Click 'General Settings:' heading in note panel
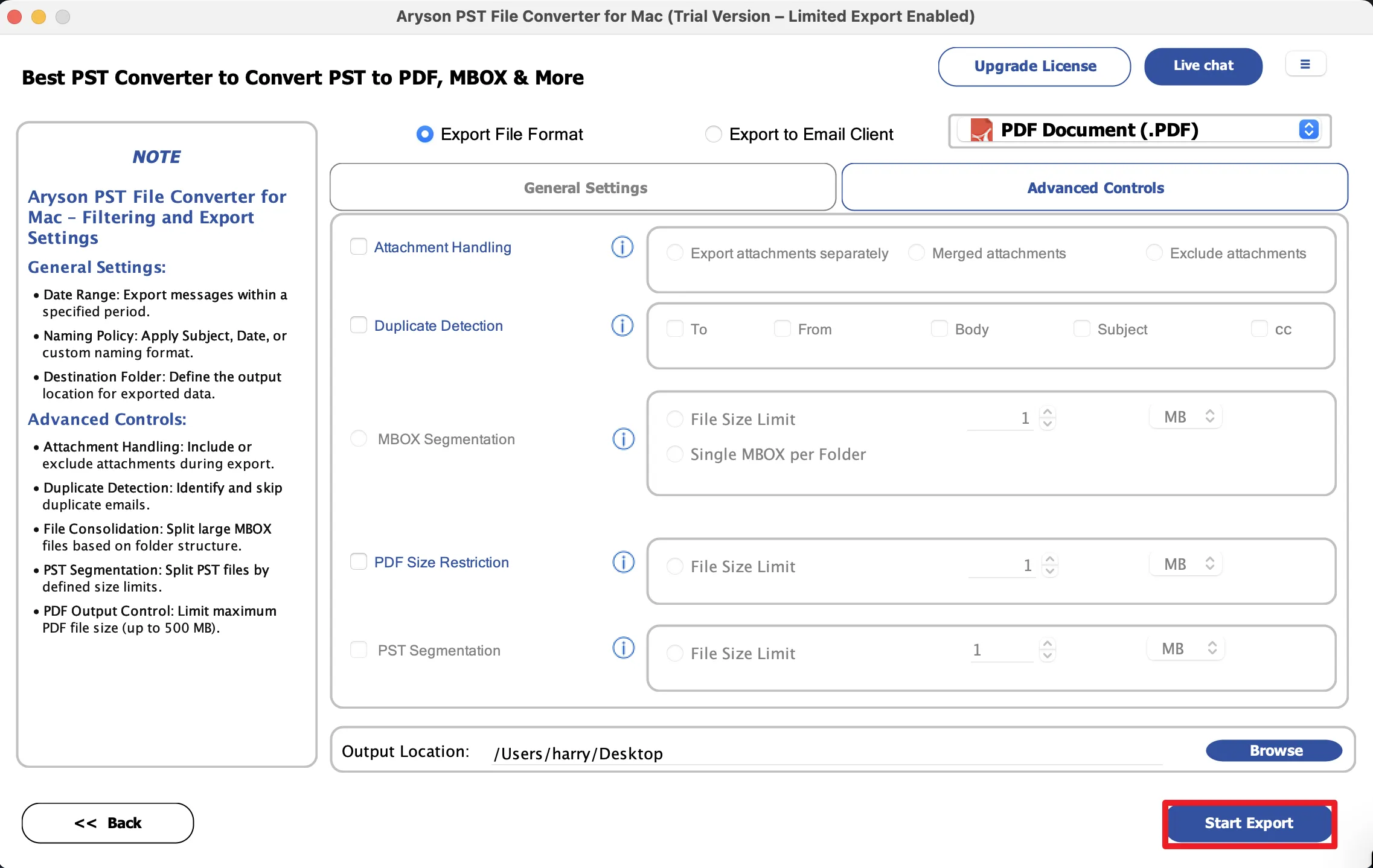Screen dimensions: 1373x868 (97, 267)
